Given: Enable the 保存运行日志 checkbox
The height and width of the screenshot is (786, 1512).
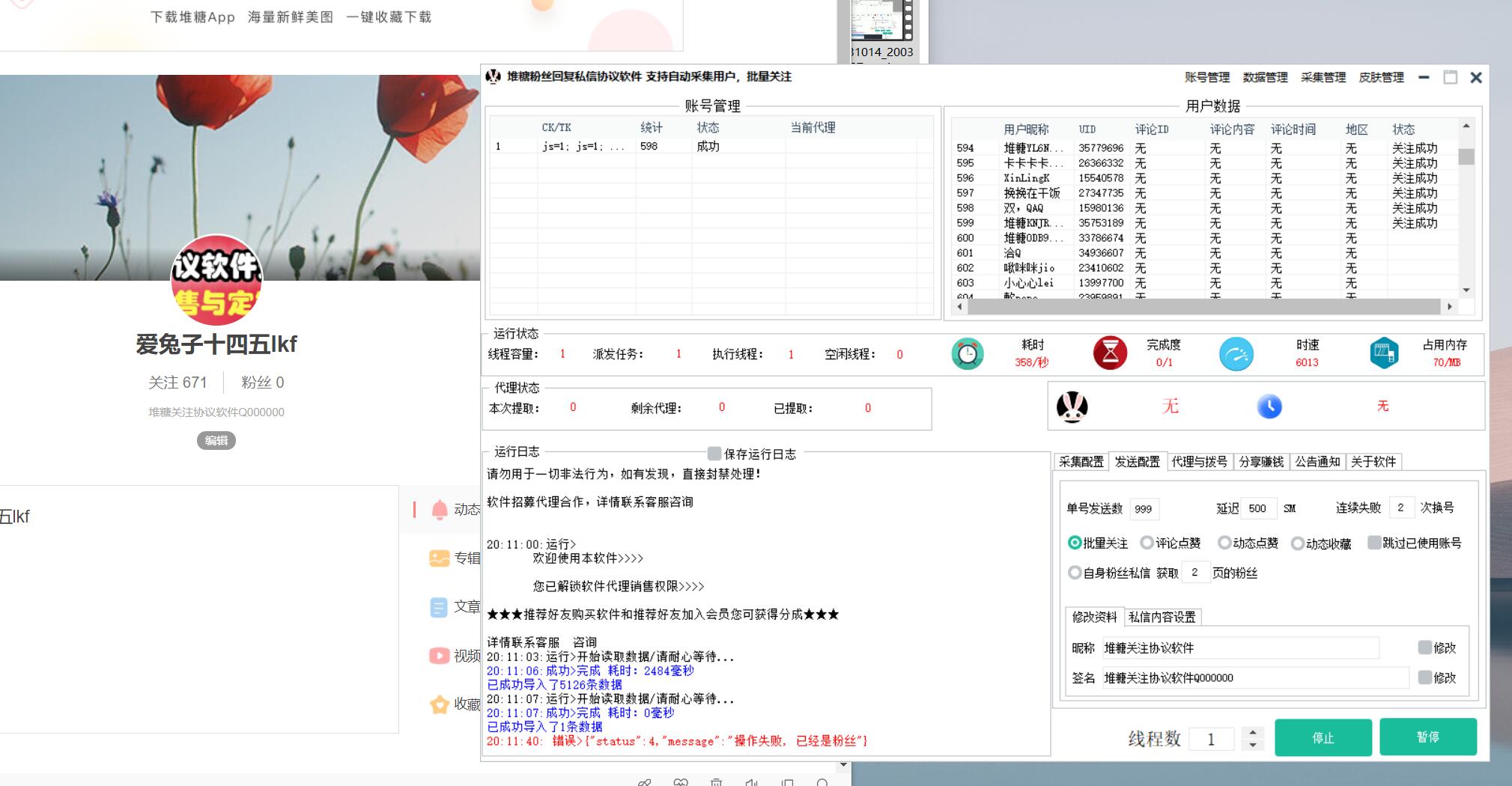Looking at the screenshot, I should tap(714, 454).
